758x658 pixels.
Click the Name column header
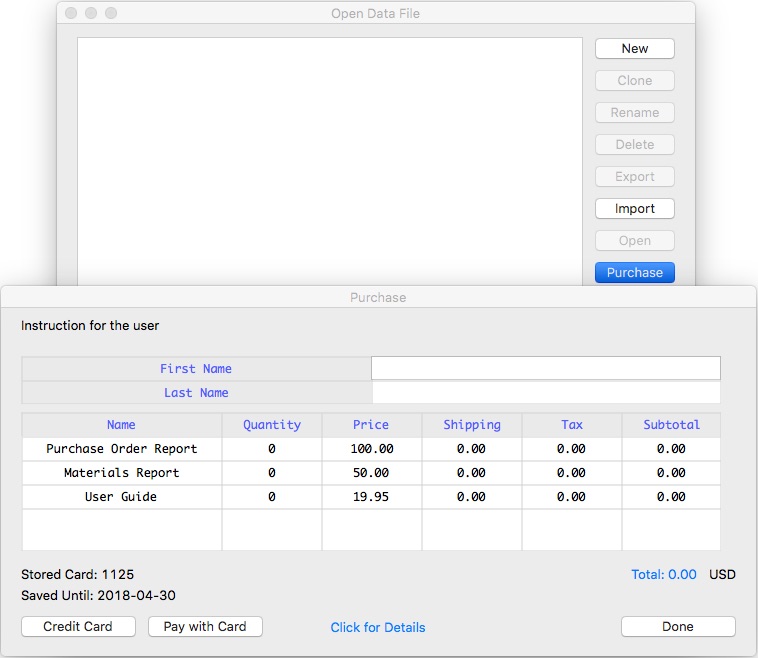point(121,425)
